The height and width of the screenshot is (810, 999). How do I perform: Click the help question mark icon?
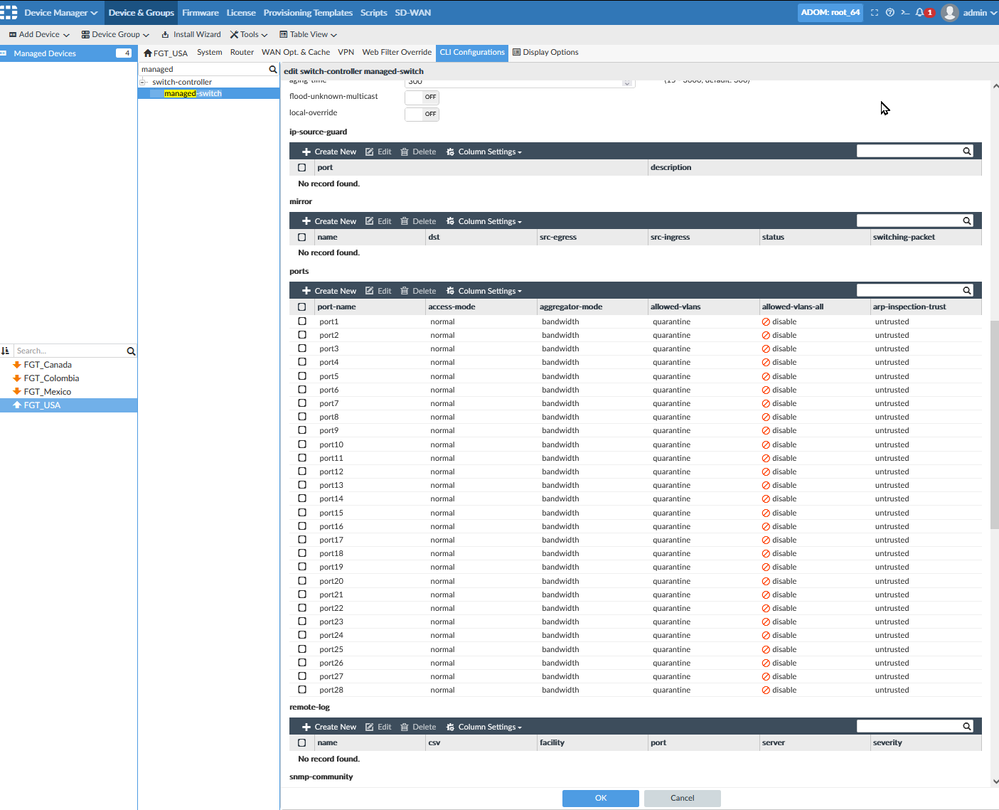point(890,13)
